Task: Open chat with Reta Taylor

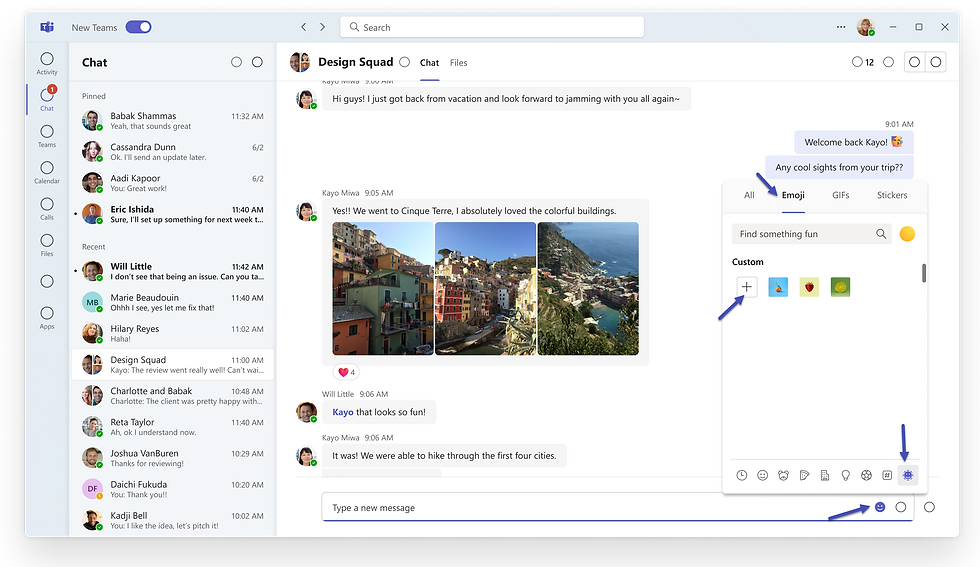Action: click(x=172, y=427)
